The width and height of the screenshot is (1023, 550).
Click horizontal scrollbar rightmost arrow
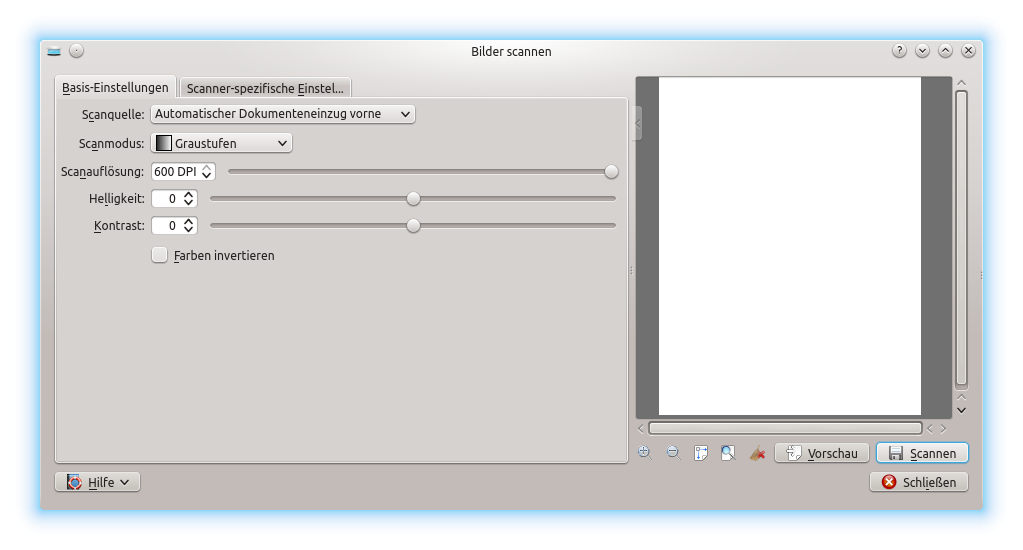(943, 429)
